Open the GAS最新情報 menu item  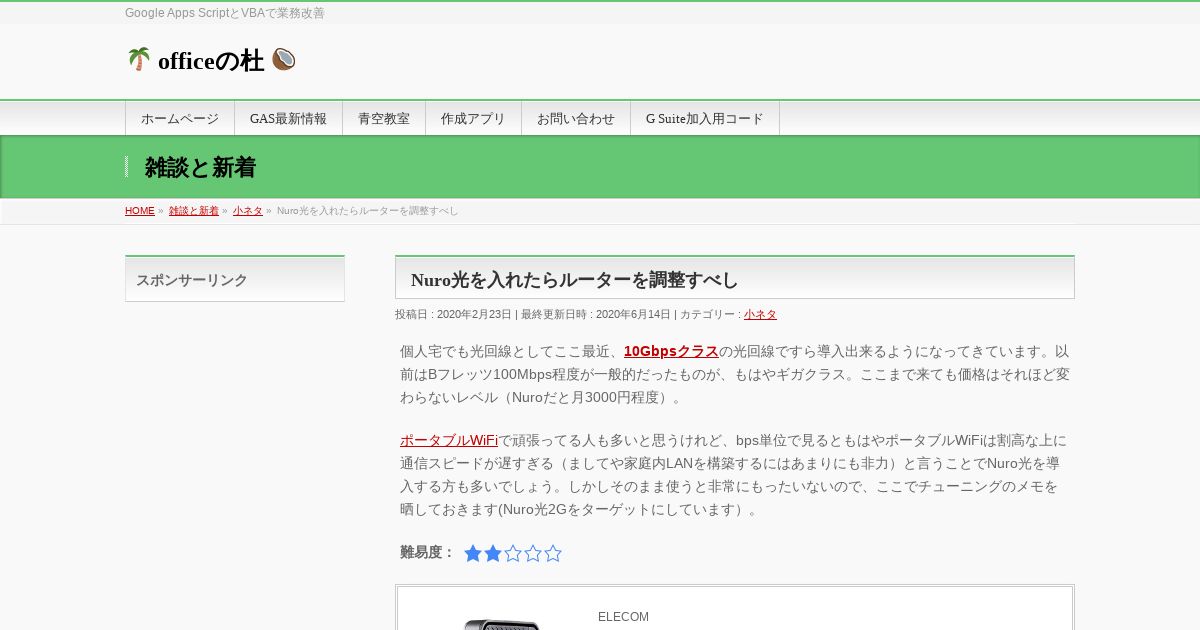(288, 118)
